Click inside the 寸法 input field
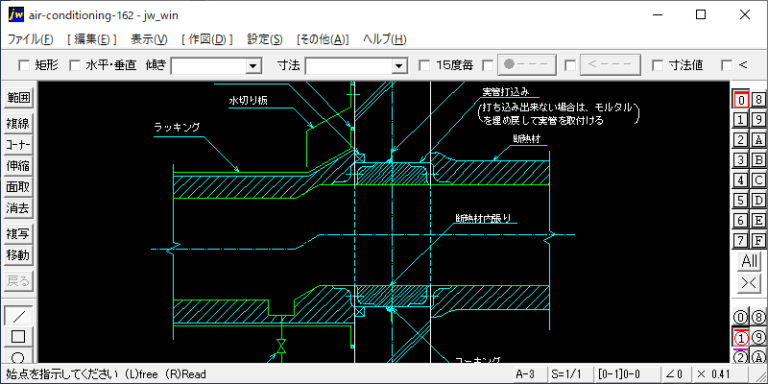Image resolution: width=768 pixels, height=384 pixels. [x=349, y=66]
